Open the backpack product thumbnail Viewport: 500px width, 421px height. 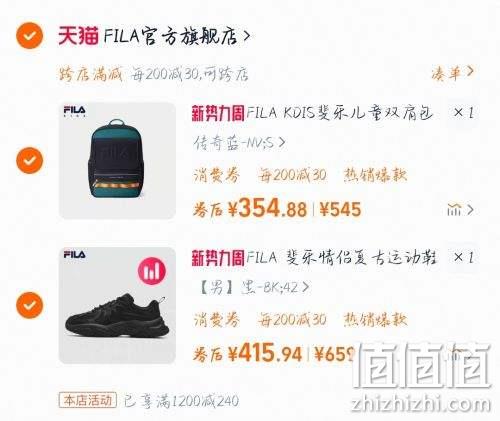117,161
